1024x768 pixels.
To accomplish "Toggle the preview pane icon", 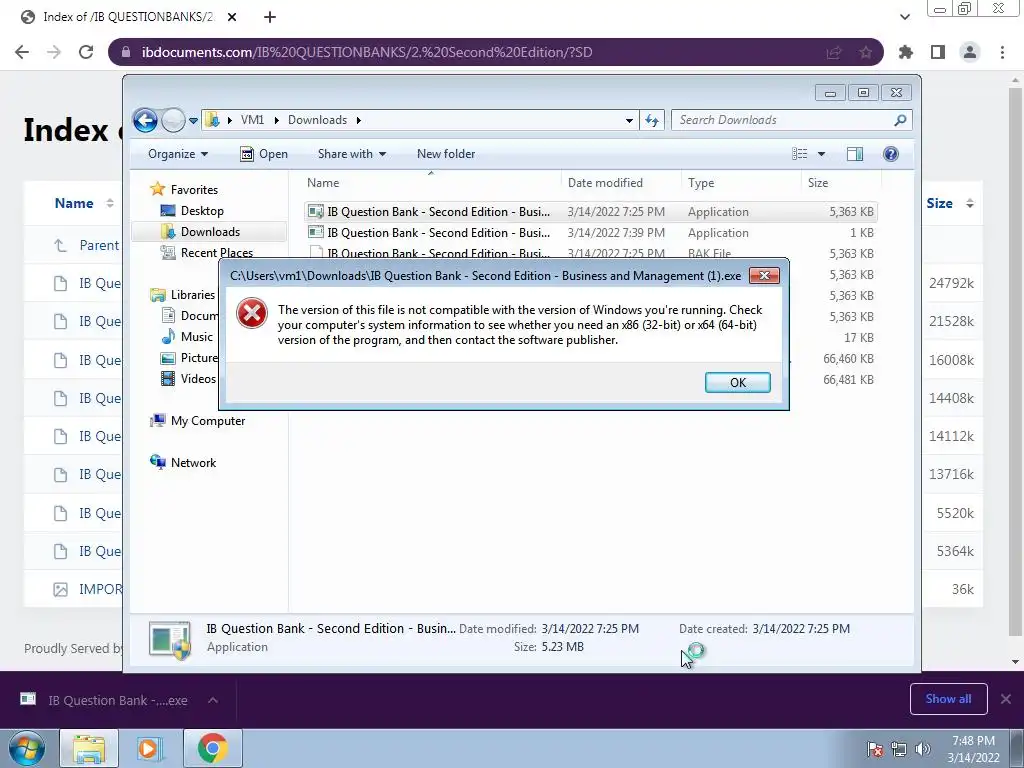I will [854, 154].
